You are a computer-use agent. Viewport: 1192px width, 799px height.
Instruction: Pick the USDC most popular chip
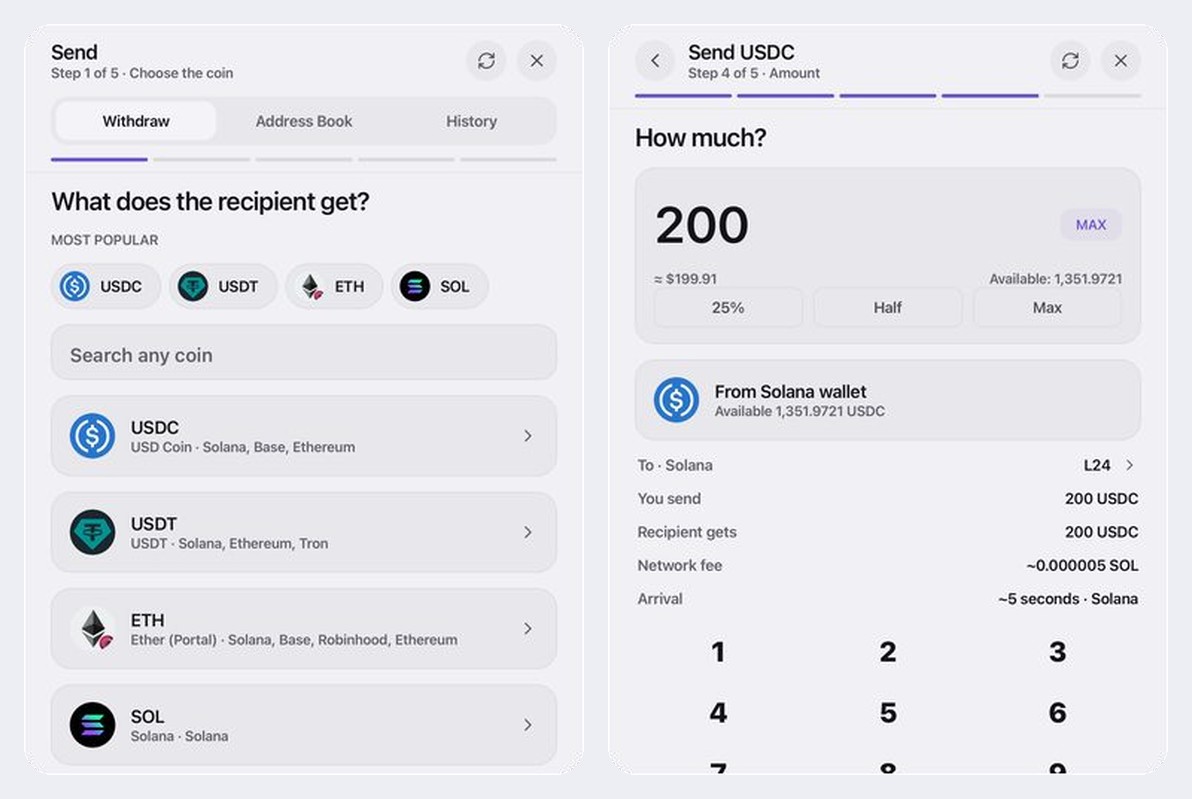(106, 287)
